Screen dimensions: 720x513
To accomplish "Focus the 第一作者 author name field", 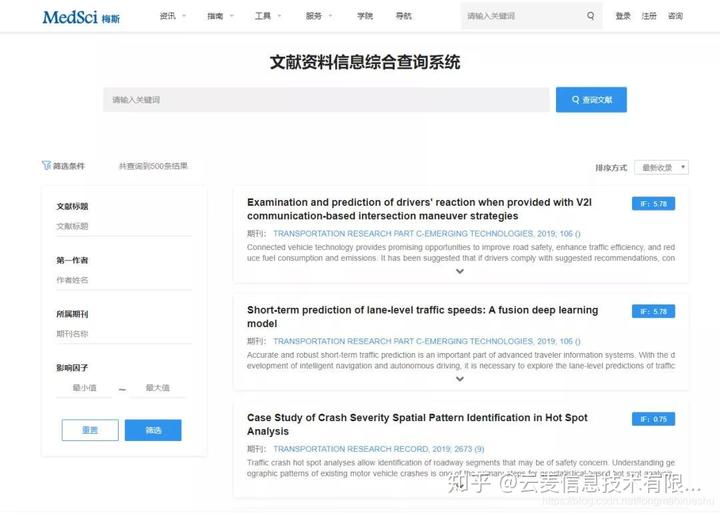I will coord(124,280).
